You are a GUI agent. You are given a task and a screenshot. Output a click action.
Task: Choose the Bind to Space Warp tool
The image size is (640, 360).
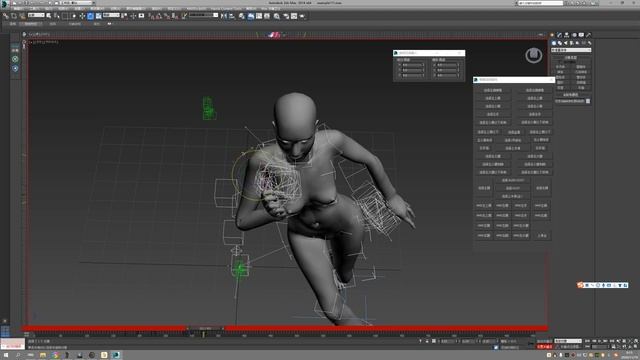tap(22, 16)
